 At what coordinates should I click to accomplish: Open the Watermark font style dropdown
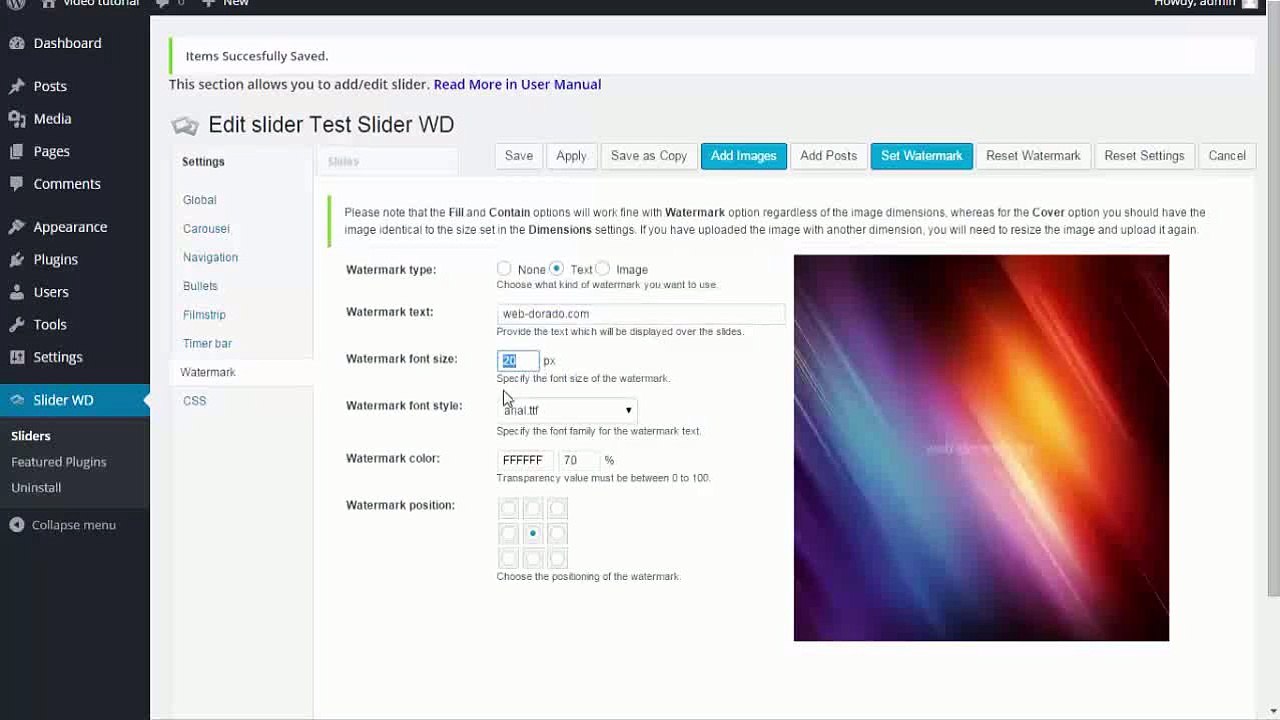click(x=567, y=410)
